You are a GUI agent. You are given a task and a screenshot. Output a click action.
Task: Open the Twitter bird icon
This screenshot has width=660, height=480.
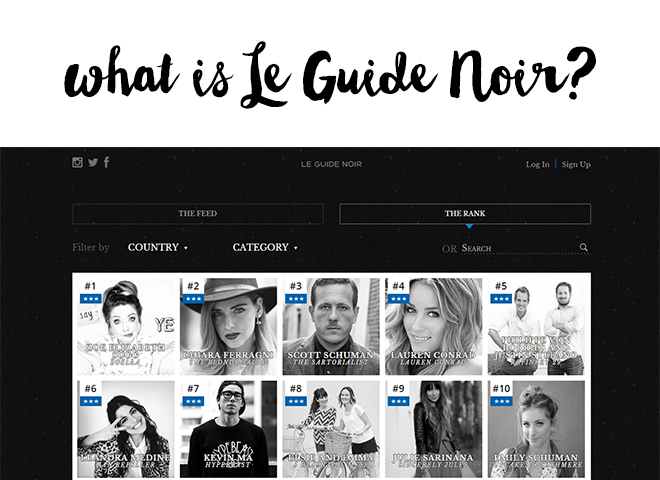point(93,162)
